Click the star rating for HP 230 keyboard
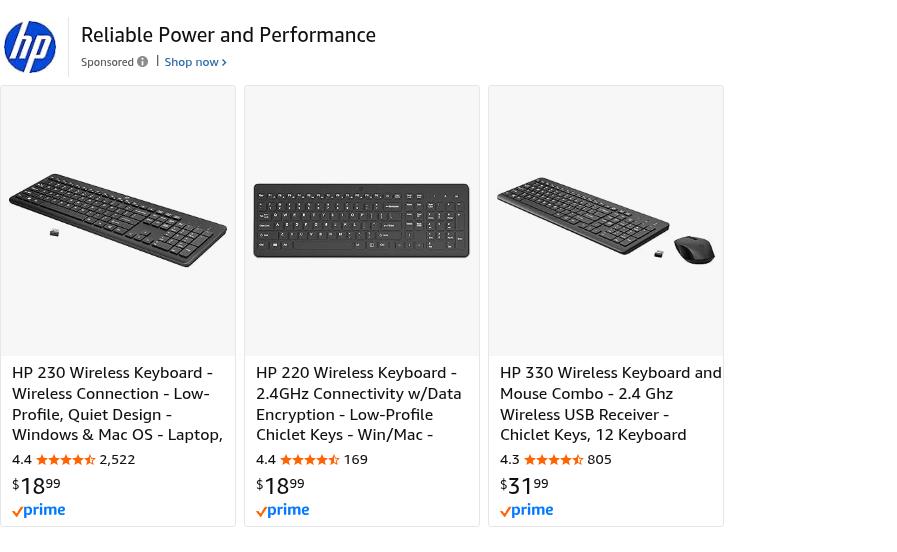 click(x=66, y=460)
